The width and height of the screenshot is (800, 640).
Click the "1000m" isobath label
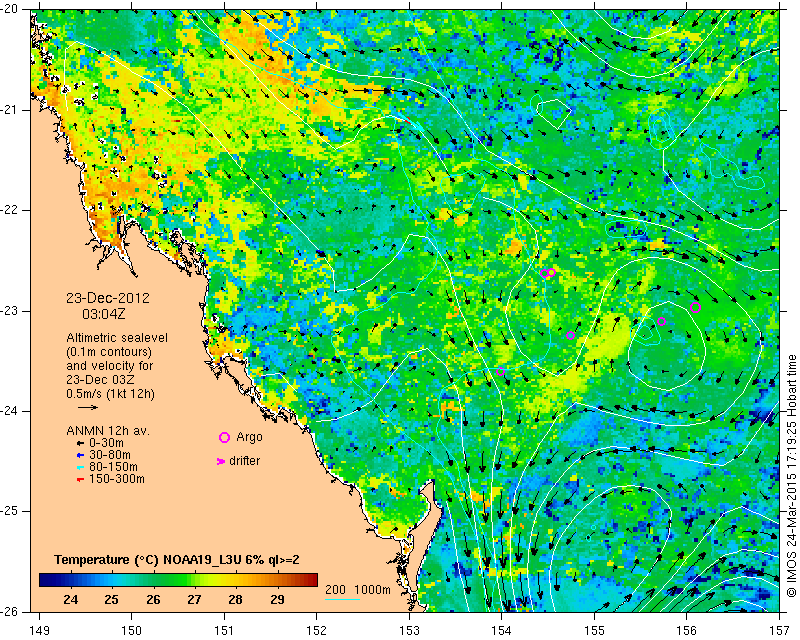[372, 590]
